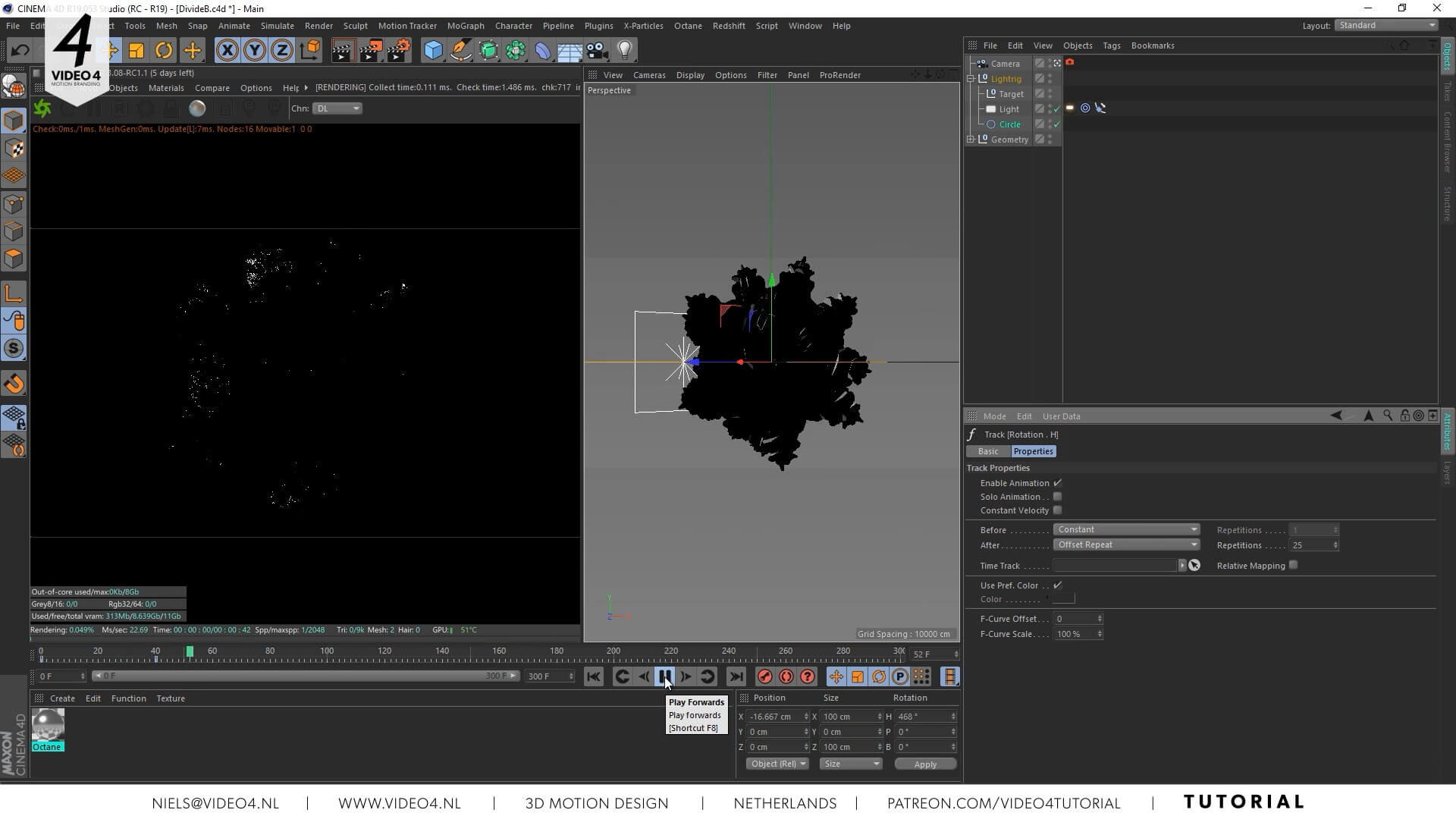
Task: Open the MoGraph menu
Action: [x=465, y=26]
